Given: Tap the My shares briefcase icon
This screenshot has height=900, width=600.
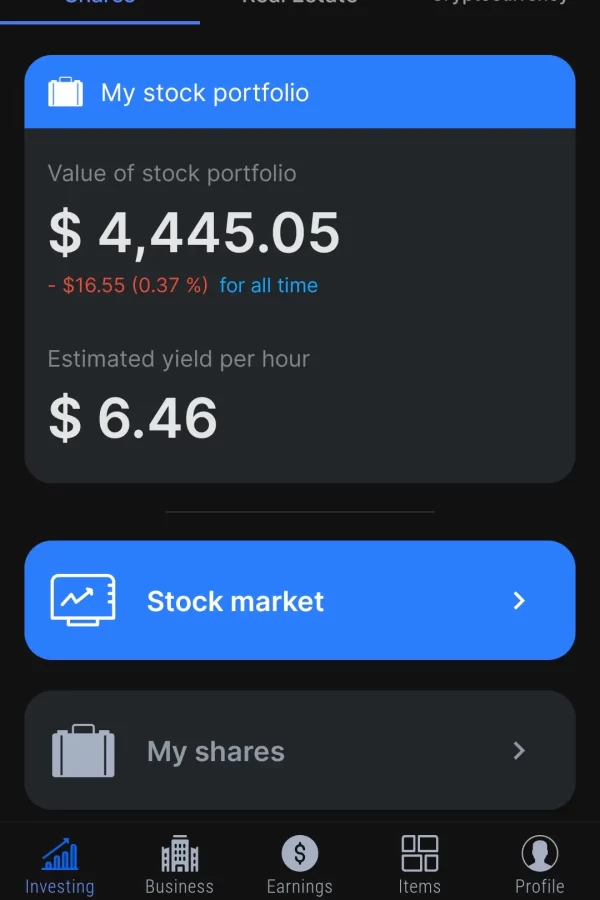Looking at the screenshot, I should (x=83, y=751).
